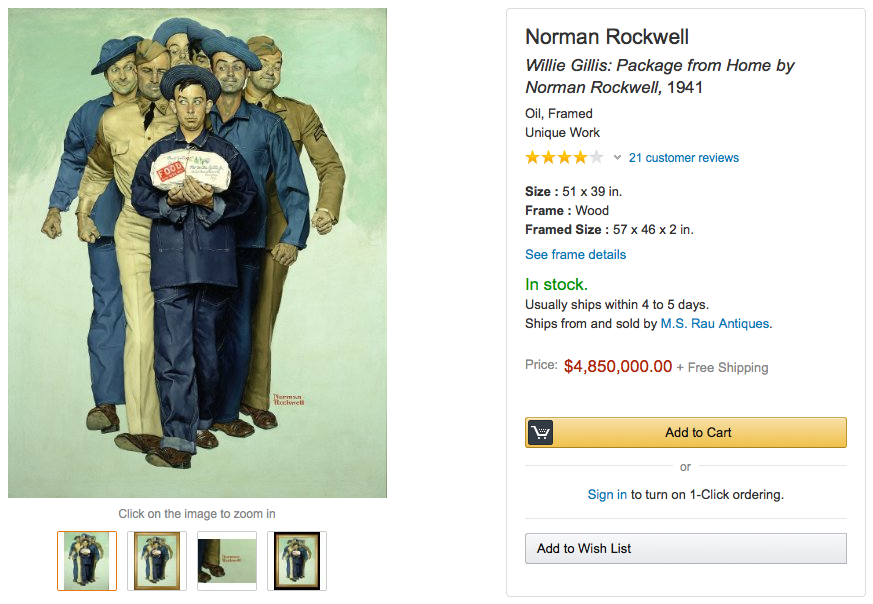Screen dimensions: 873x604
Task: Click the yellow star rating icons
Action: 564,157
